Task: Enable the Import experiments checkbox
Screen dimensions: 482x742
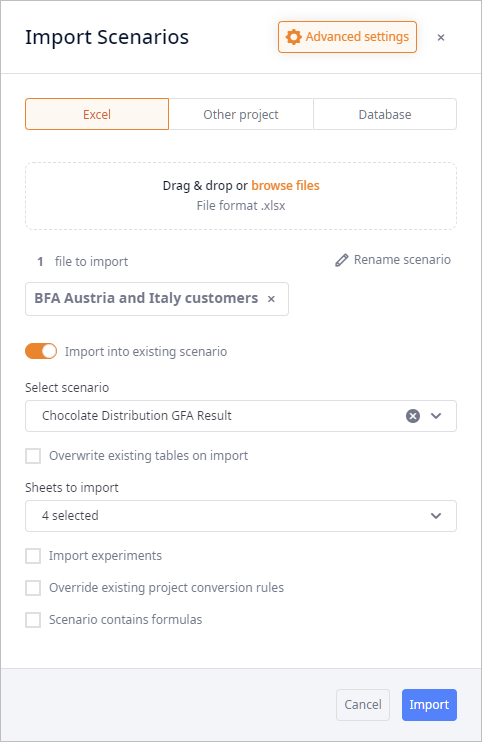Action: (33, 556)
